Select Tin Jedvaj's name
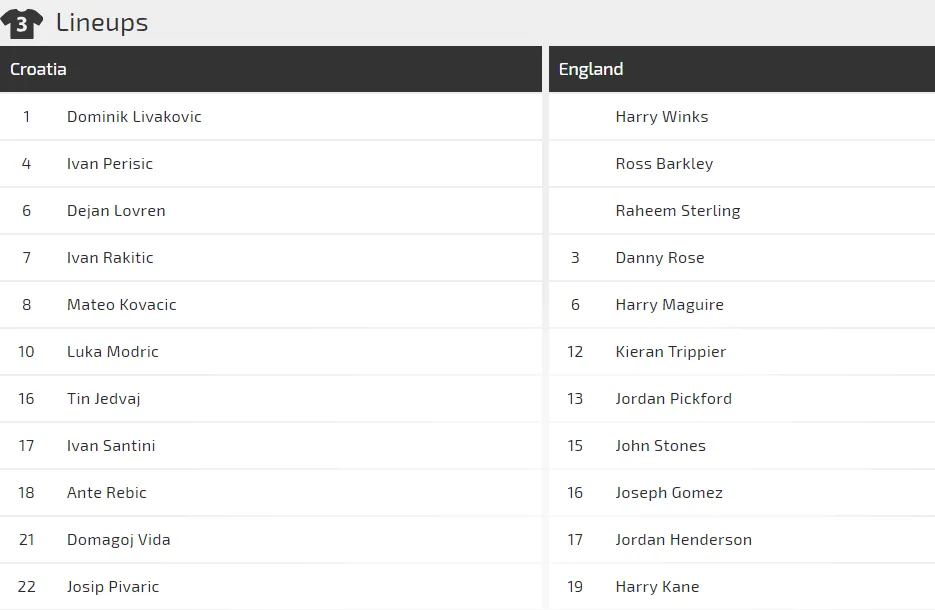The height and width of the screenshot is (610, 935). pyautogui.click(x=103, y=399)
